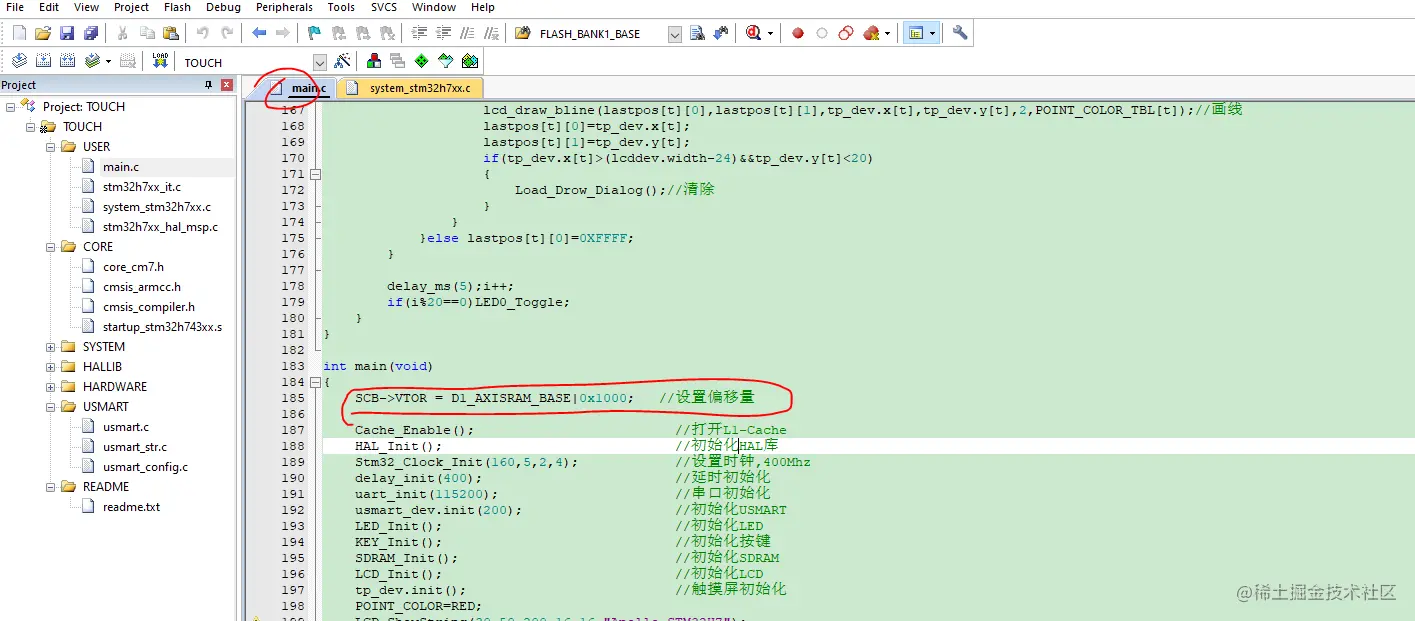Click the Paste clipboard icon
Image resolution: width=1415 pixels, height=621 pixels.
(x=171, y=33)
